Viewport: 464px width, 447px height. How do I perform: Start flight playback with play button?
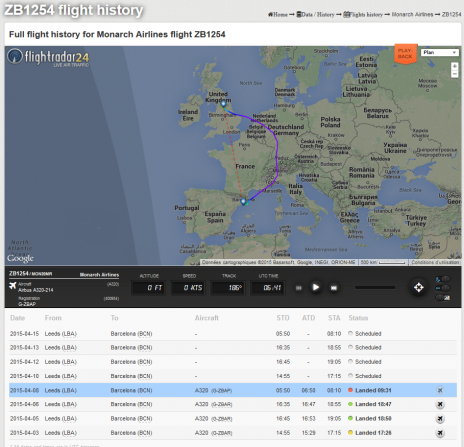pos(315,287)
